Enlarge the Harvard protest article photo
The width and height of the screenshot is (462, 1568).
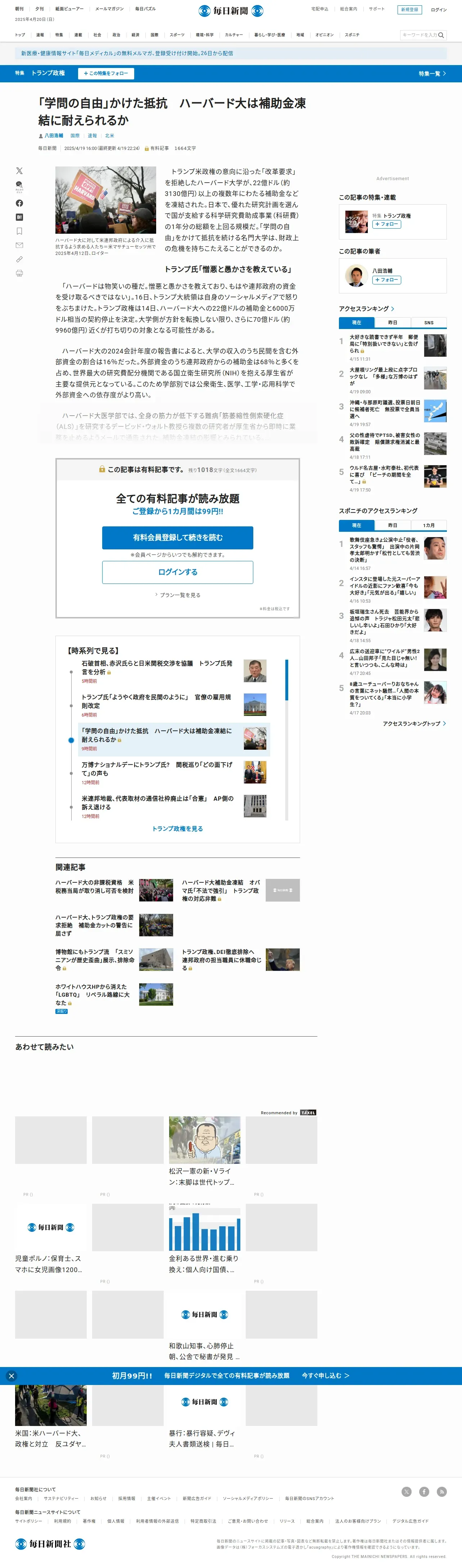[x=105, y=200]
